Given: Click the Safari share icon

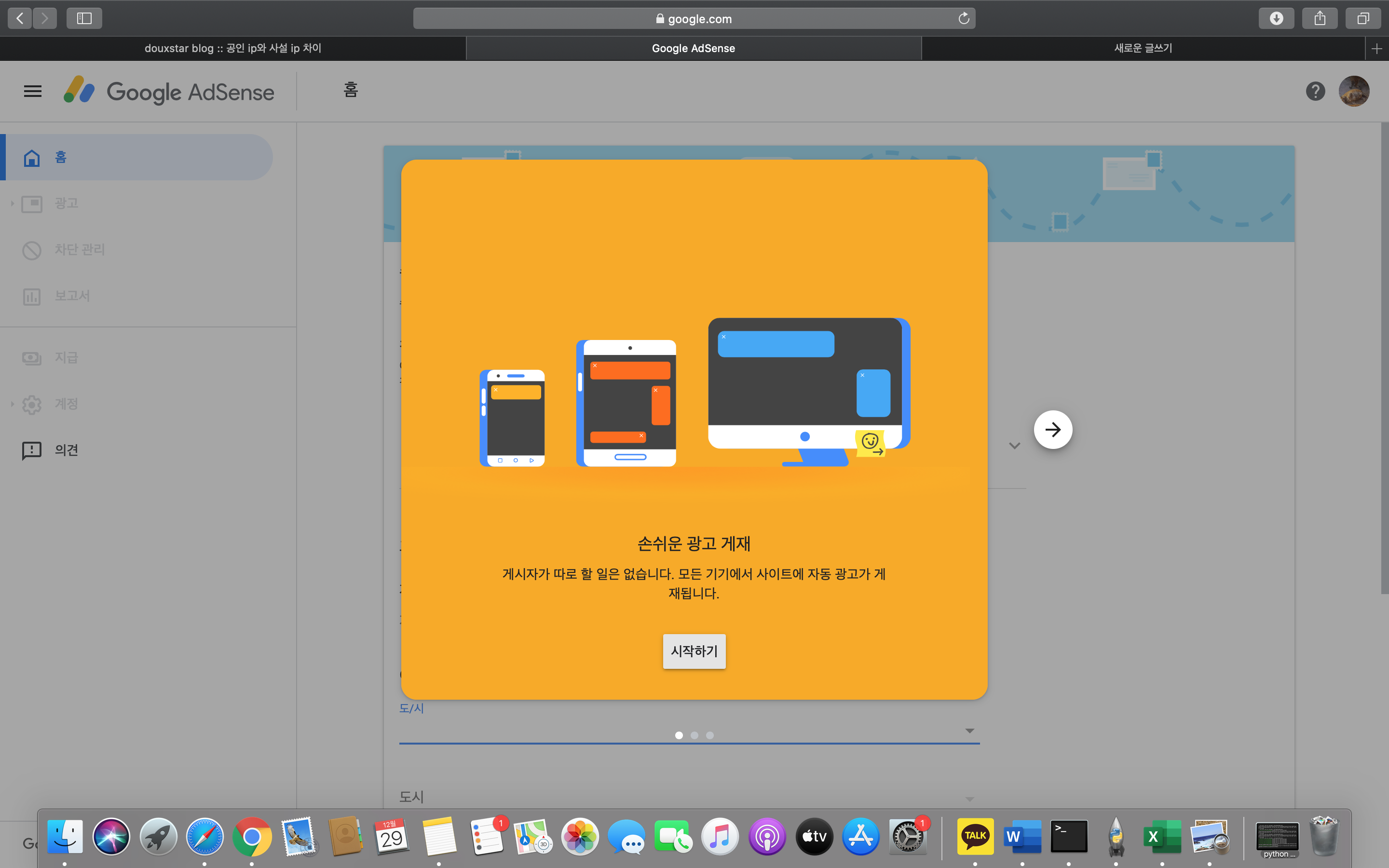Looking at the screenshot, I should [x=1320, y=18].
